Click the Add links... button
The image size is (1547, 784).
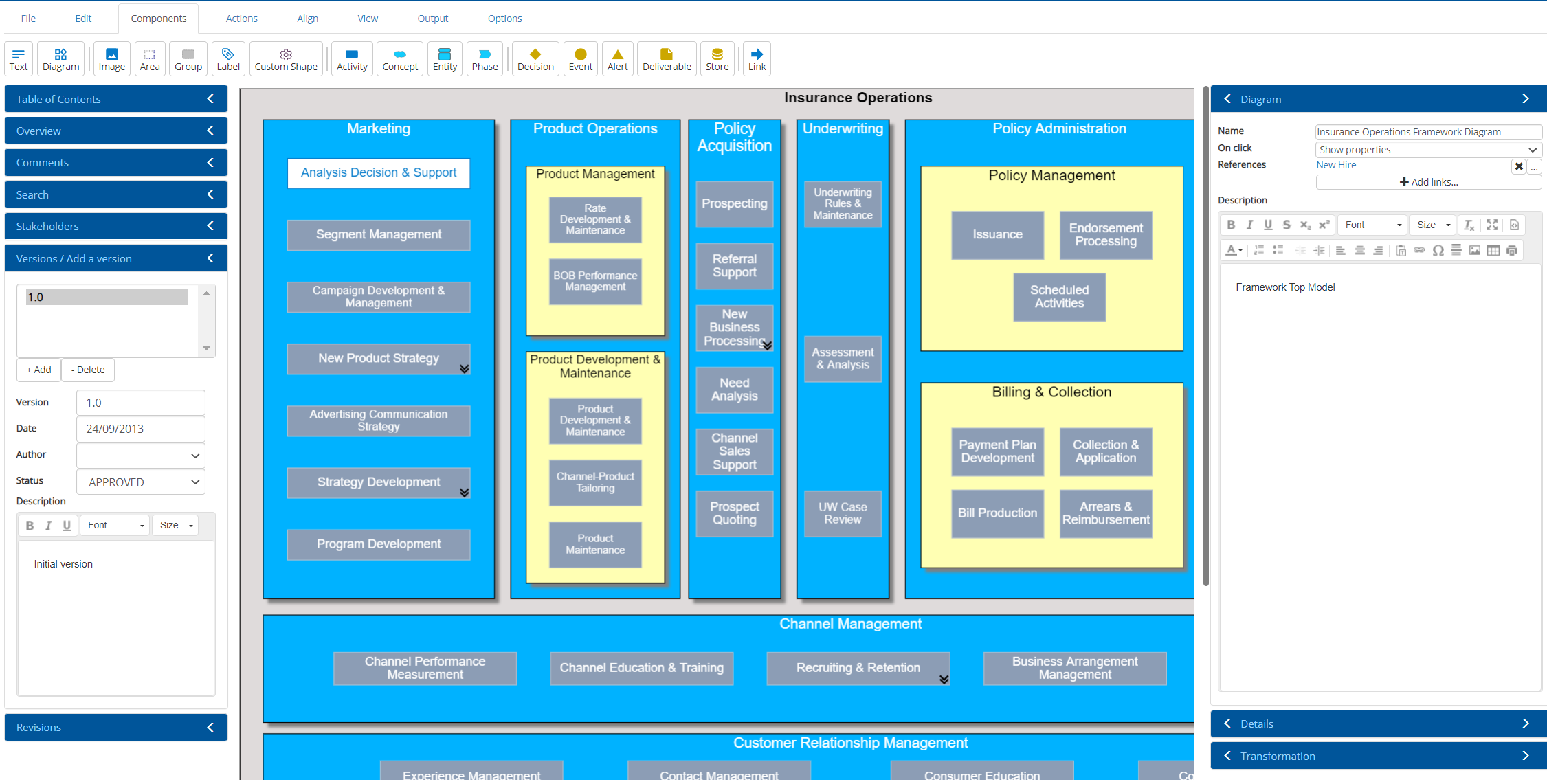click(x=1427, y=182)
